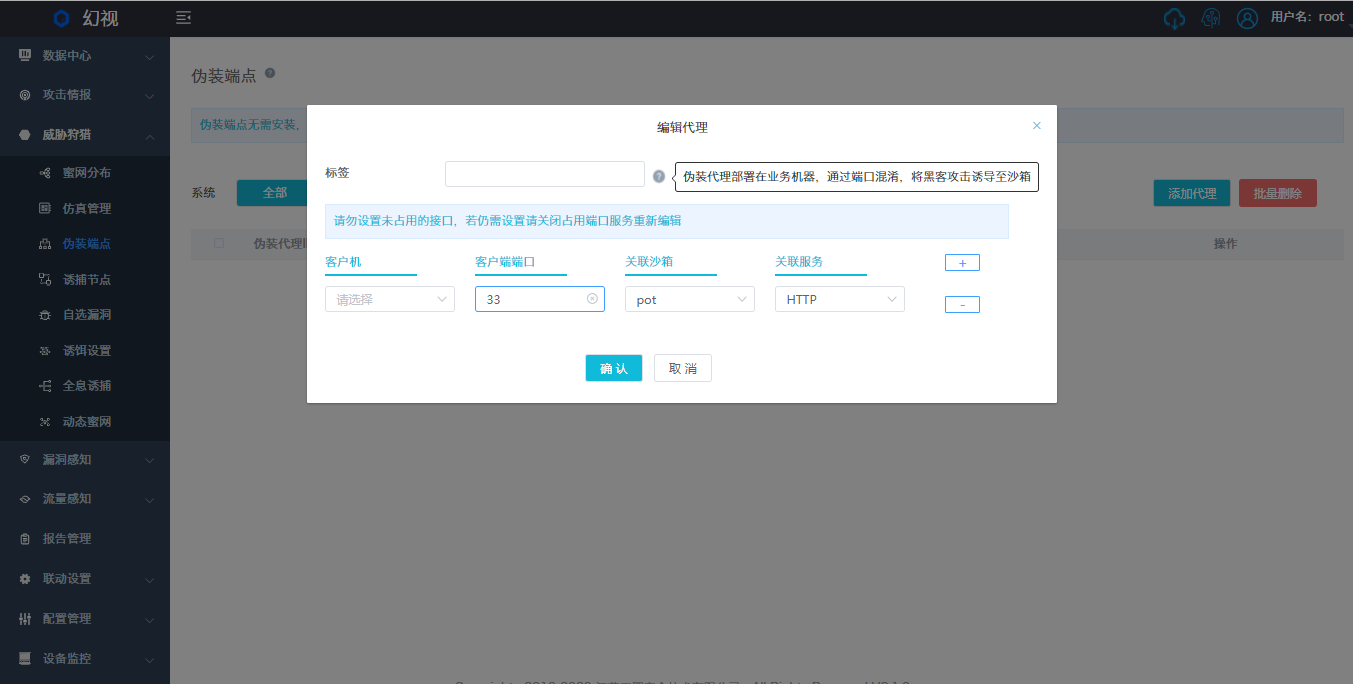Open the 客户机 请选择 dropdown
The height and width of the screenshot is (684, 1353).
(x=390, y=299)
